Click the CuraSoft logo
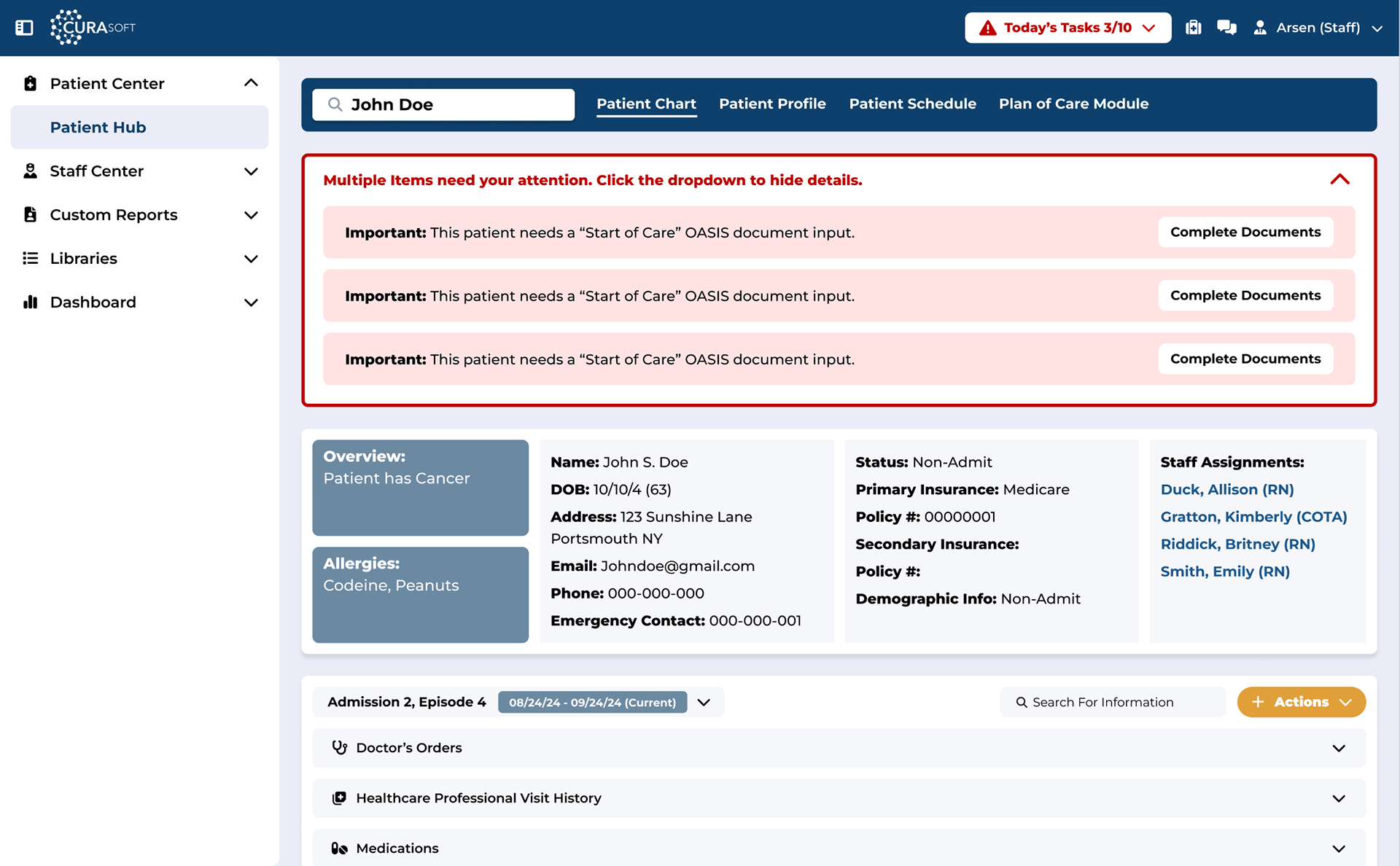This screenshot has height=866, width=1400. [x=93, y=28]
